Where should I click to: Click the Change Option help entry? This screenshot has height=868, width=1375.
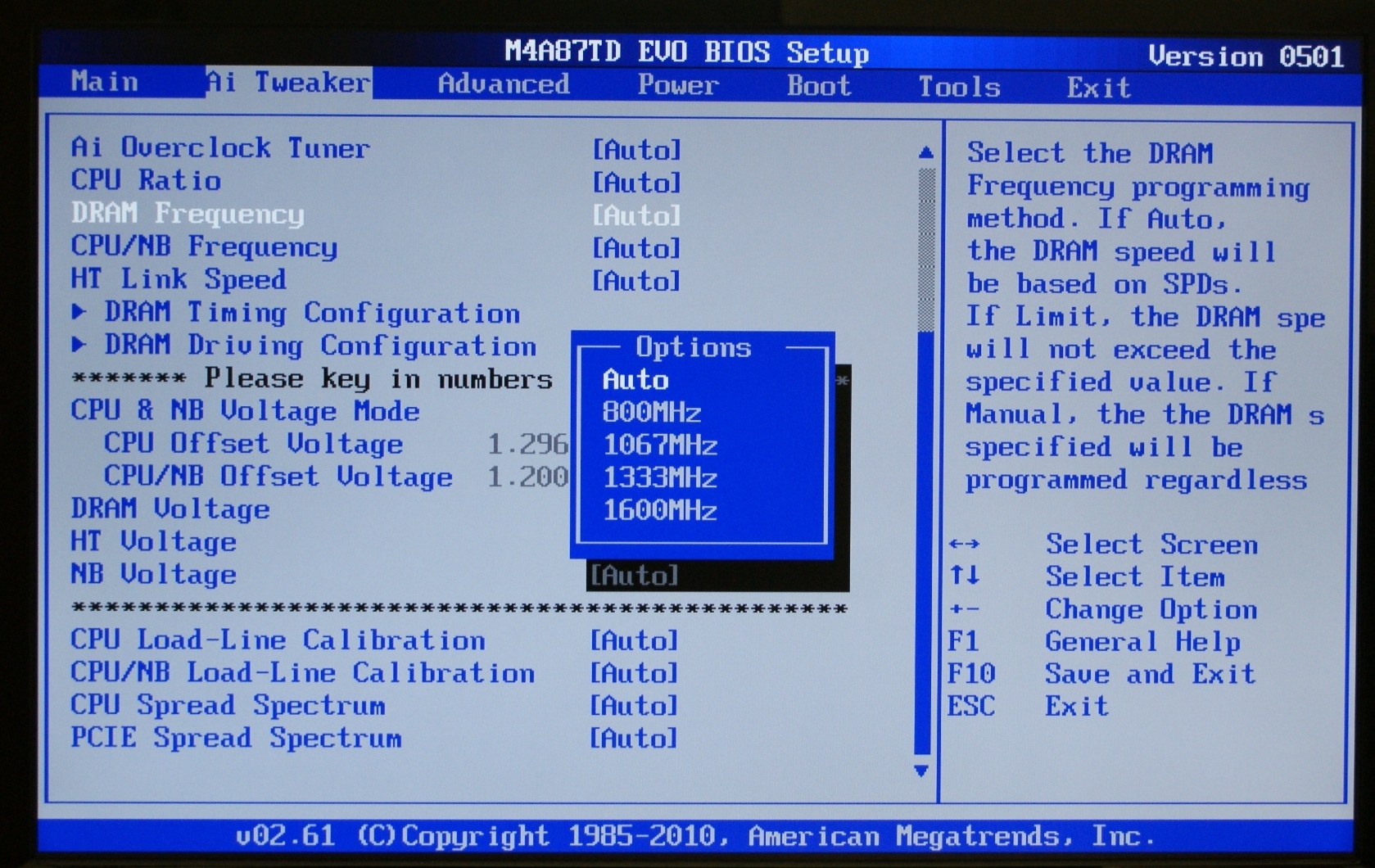(1102, 610)
